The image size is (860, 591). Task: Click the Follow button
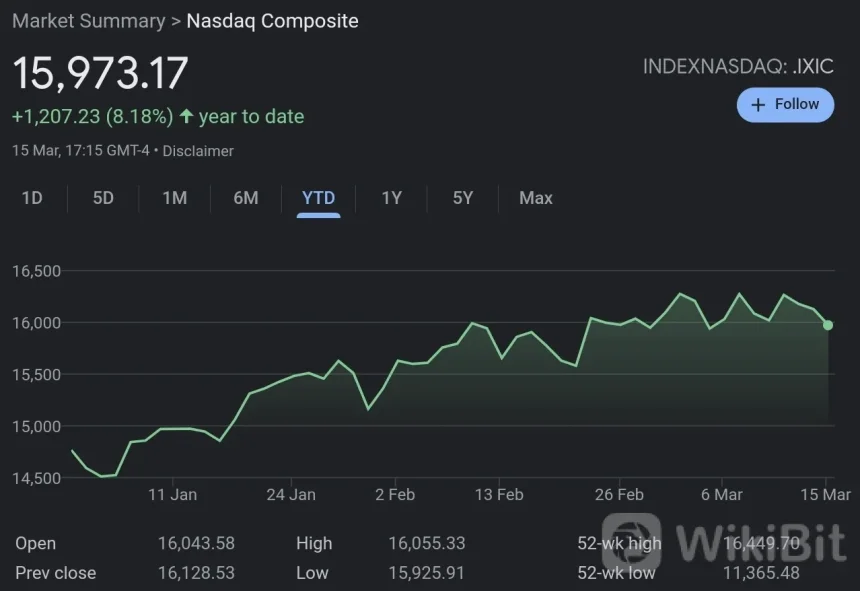[785, 105]
